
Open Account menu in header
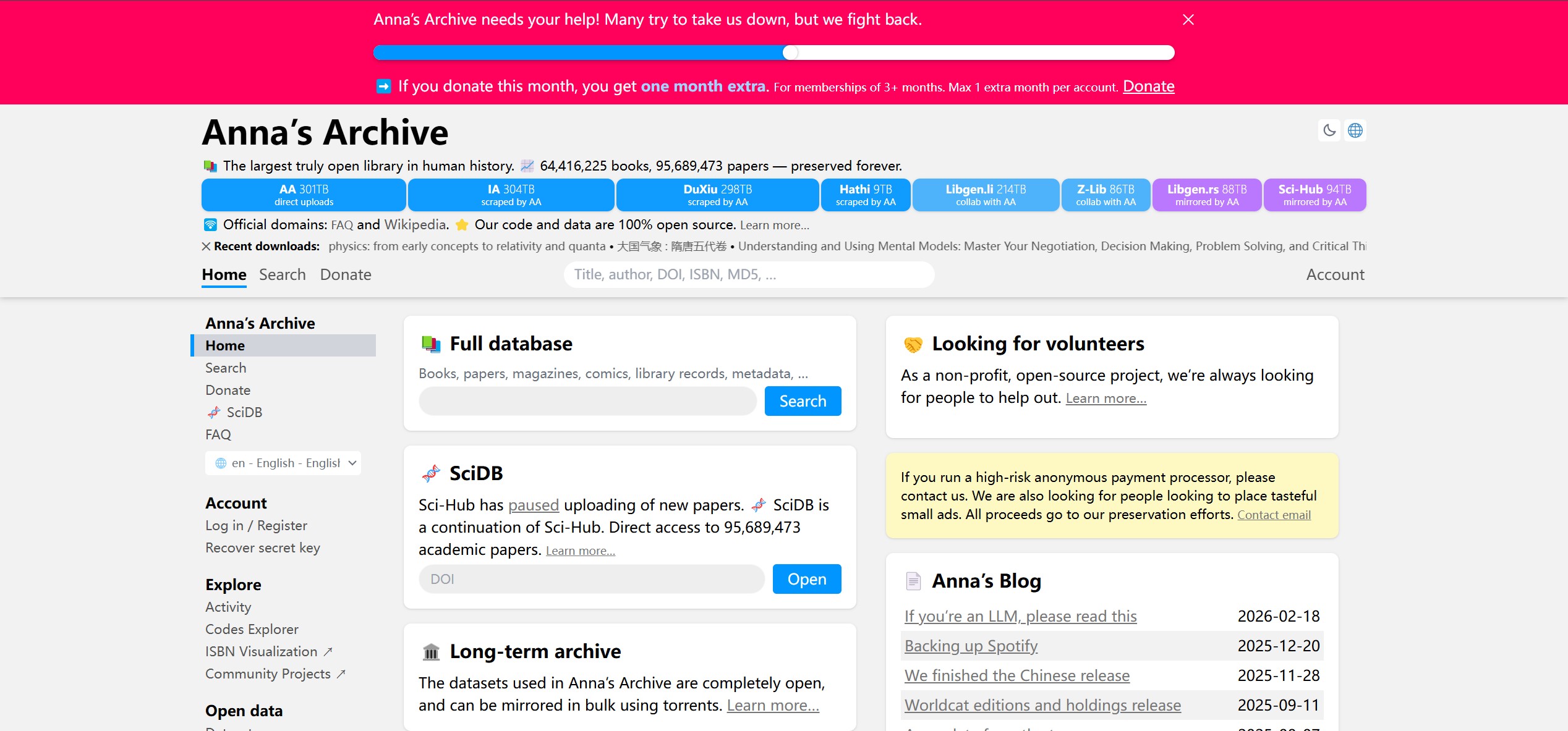click(1335, 275)
